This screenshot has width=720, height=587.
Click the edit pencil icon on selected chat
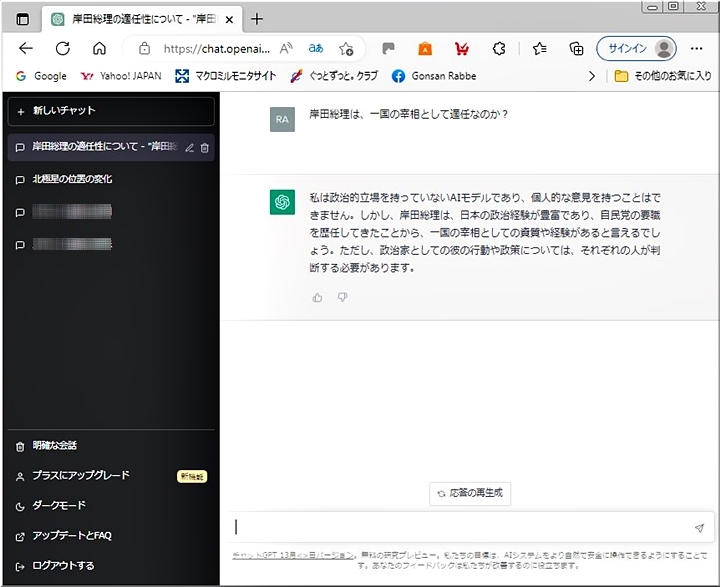[189, 148]
